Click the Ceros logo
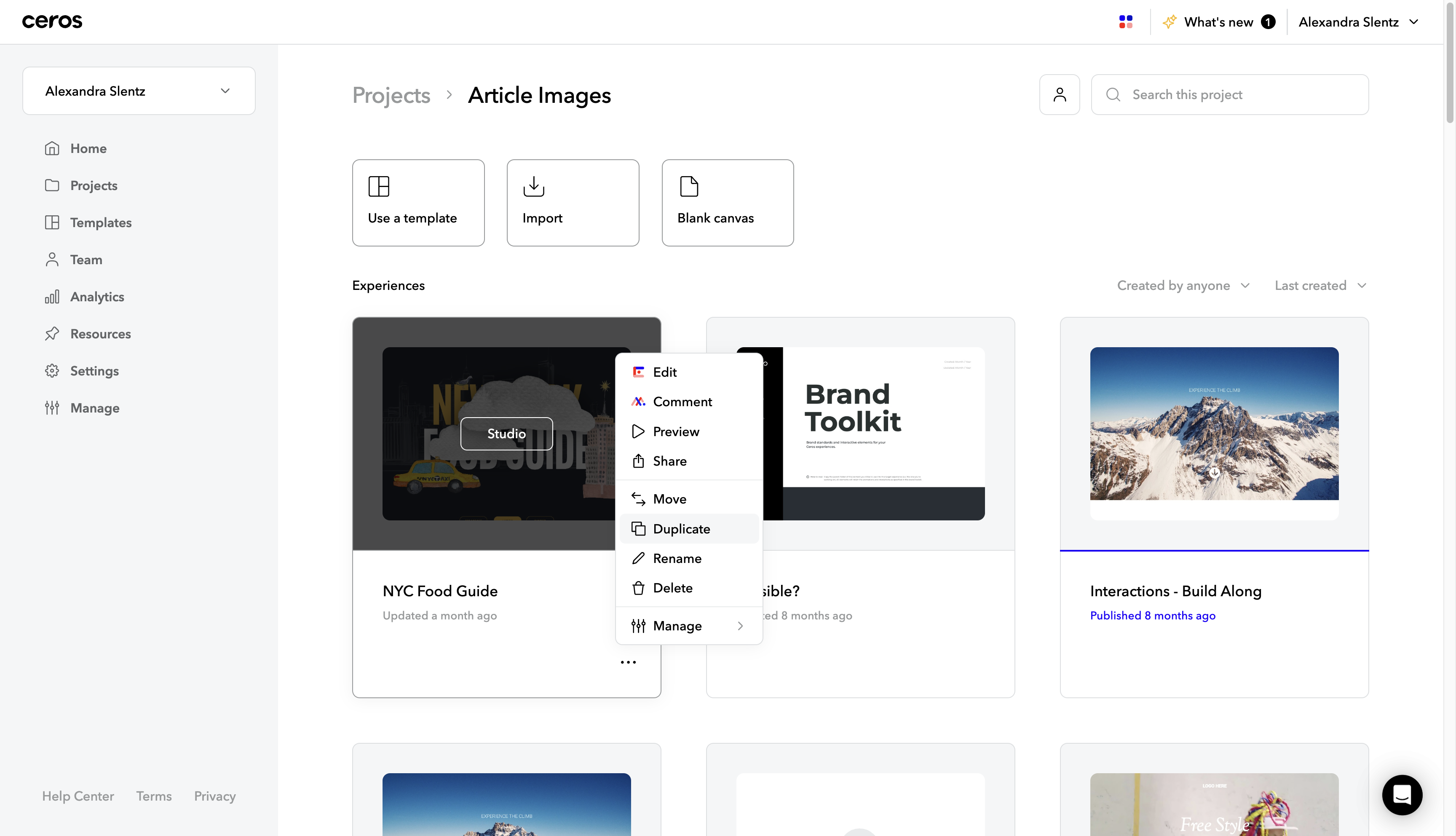1456x836 pixels. pos(52,22)
